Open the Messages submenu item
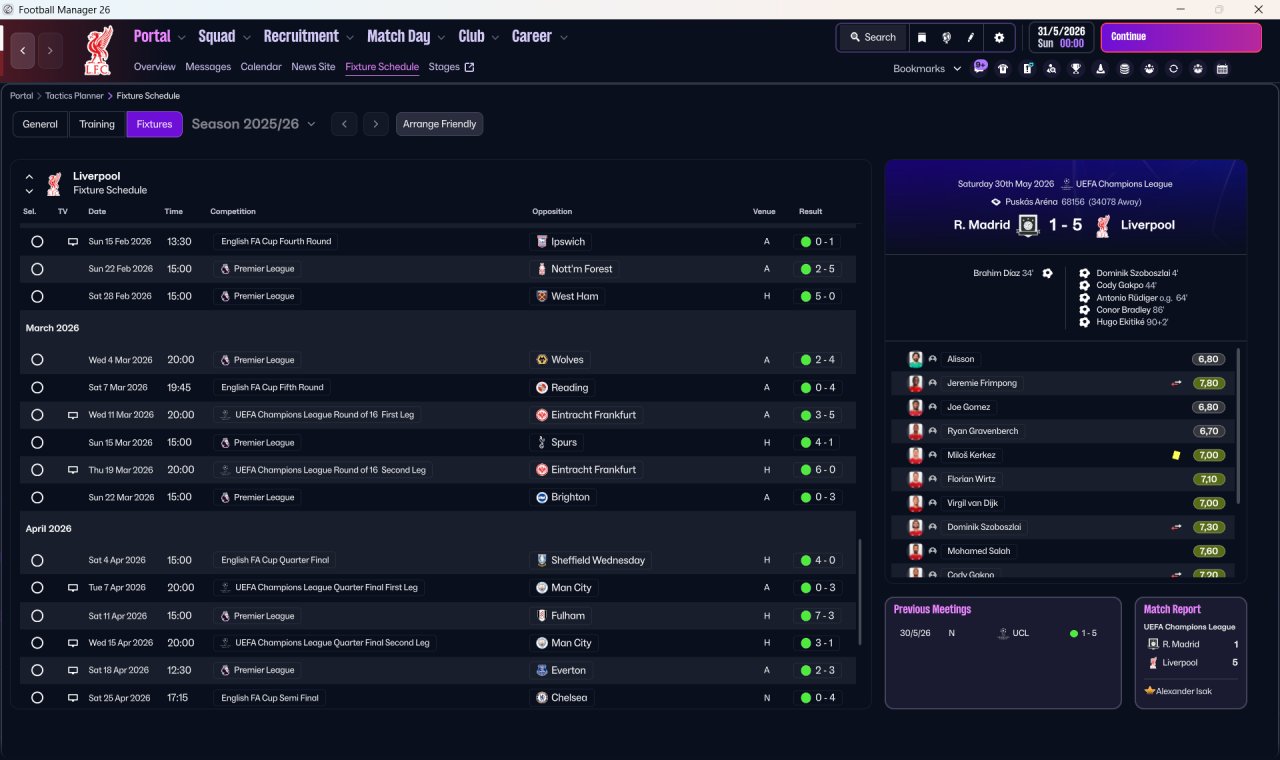 pyautogui.click(x=208, y=67)
